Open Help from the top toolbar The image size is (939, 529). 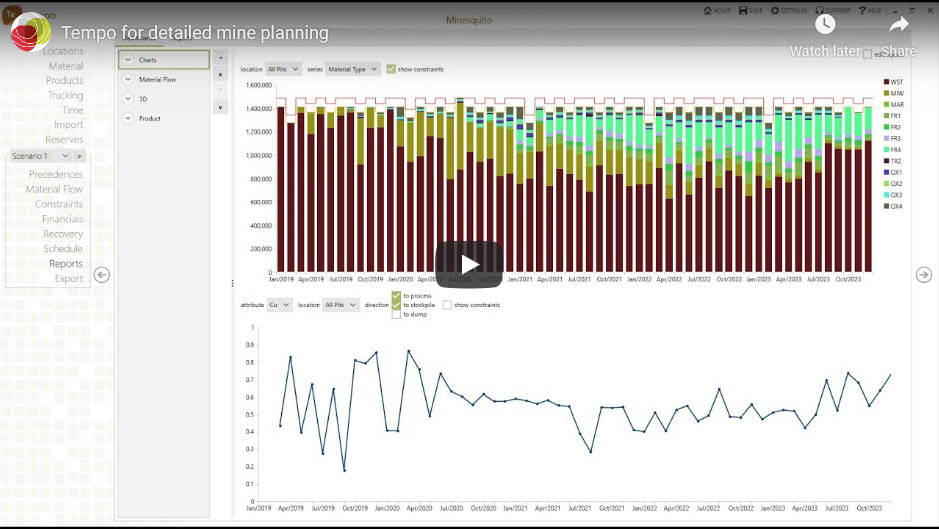click(x=870, y=10)
